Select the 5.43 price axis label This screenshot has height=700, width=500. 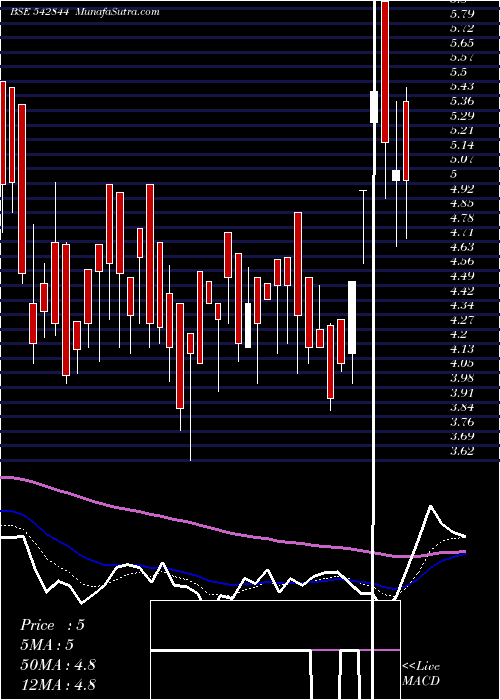click(462, 87)
